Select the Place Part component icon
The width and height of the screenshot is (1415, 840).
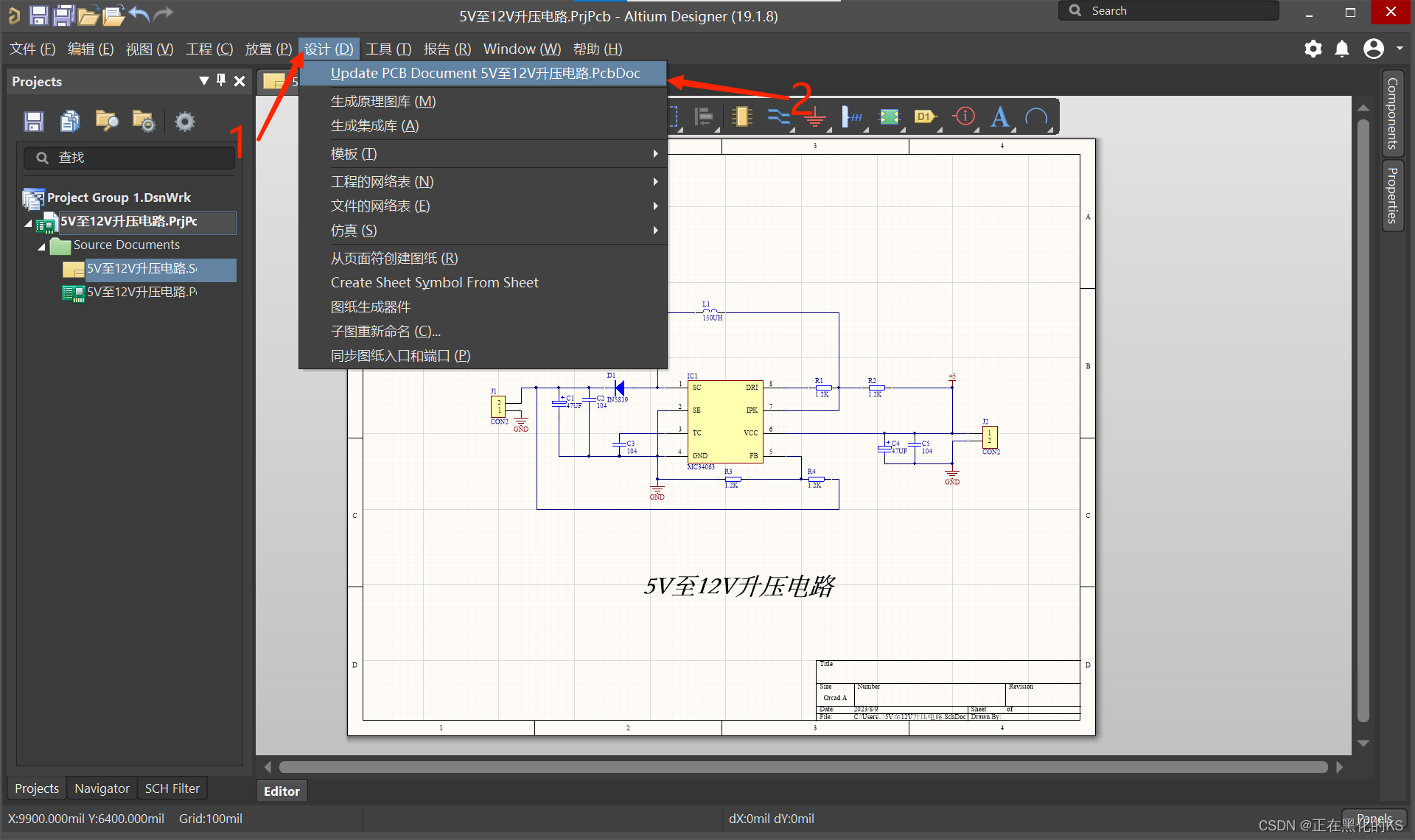coord(741,116)
